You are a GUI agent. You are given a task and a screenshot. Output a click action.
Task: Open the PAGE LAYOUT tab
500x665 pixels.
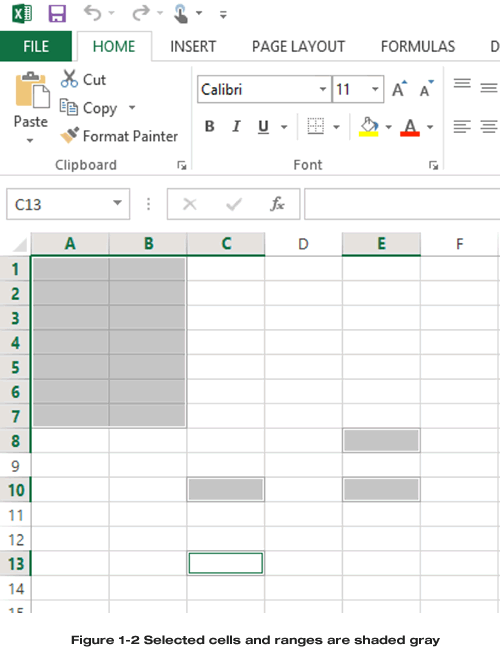click(298, 46)
